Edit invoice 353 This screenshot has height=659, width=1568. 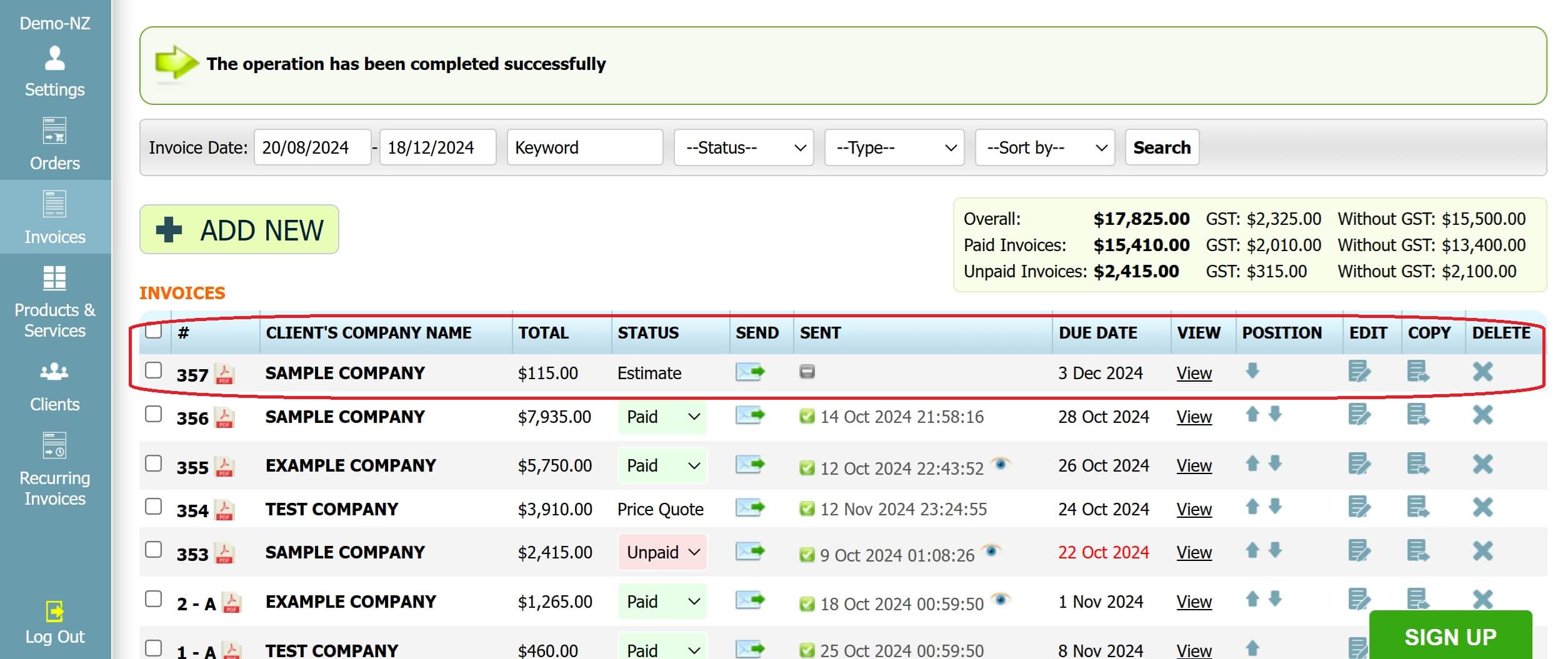pyautogui.click(x=1359, y=551)
